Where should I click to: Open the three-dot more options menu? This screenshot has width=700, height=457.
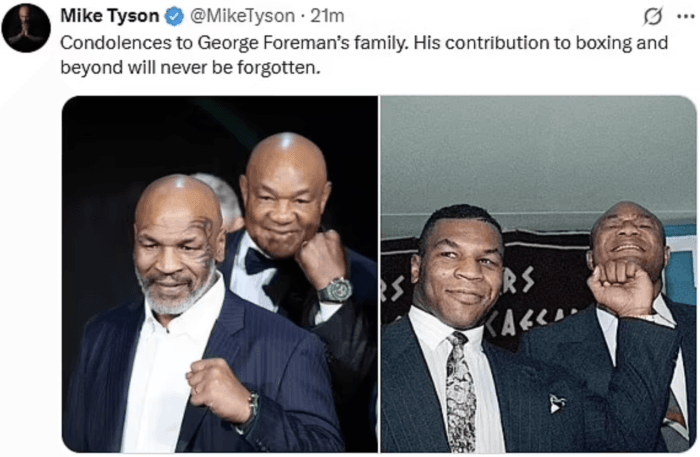(x=686, y=17)
